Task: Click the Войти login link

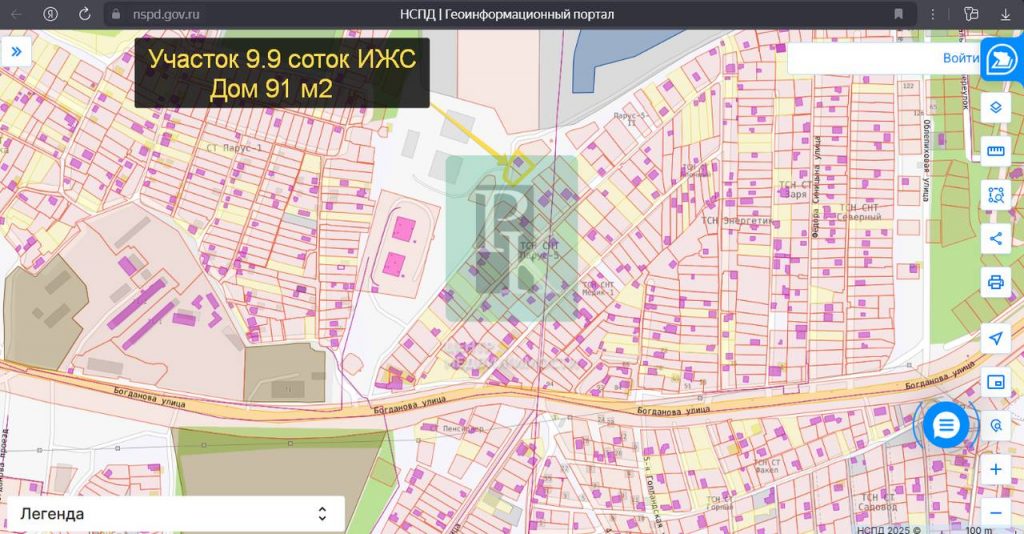Action: (960, 58)
